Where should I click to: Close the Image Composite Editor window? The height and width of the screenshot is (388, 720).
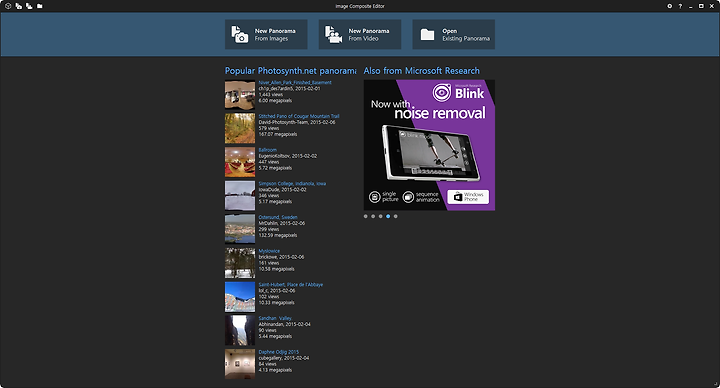(712, 6)
